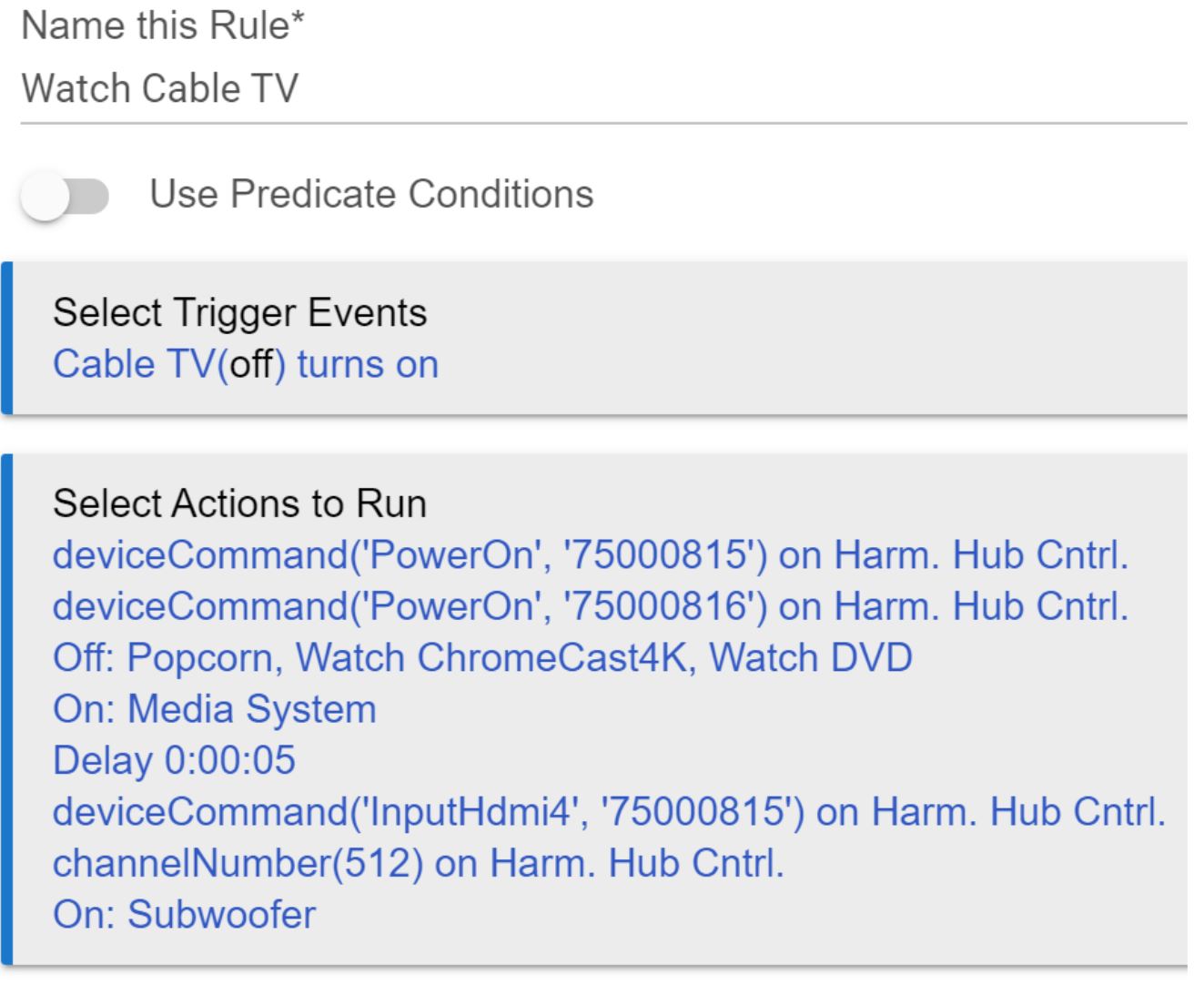Open the Cable TV turns on trigger
Viewport: 1204px width, 985px height.
(246, 363)
